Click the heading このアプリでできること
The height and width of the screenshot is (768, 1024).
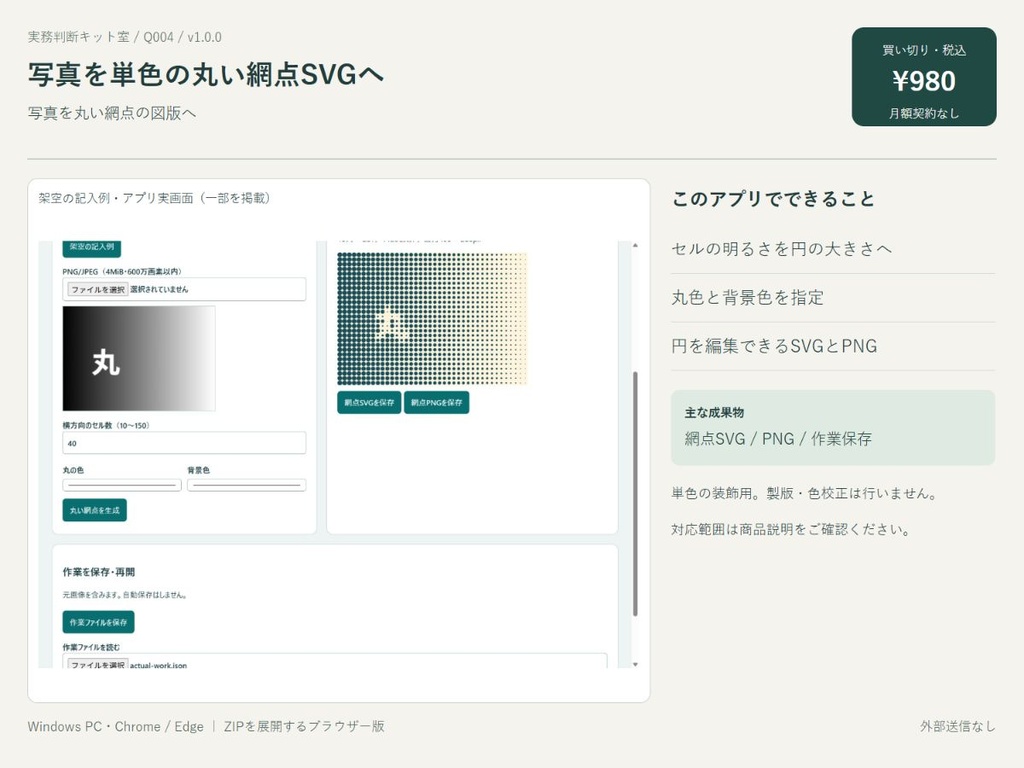tap(773, 199)
